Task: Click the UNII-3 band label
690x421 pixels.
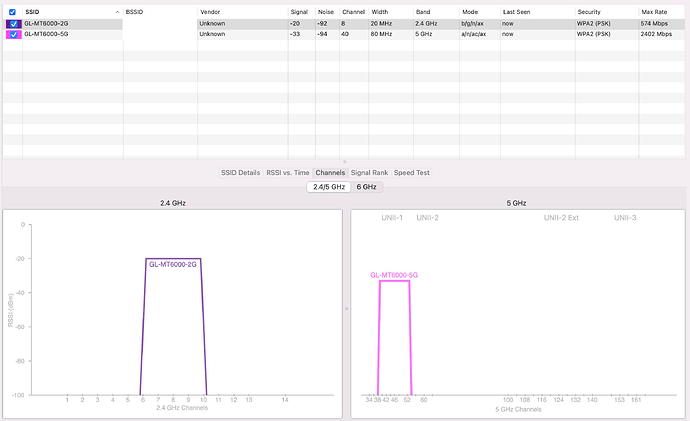Action: pyautogui.click(x=625, y=218)
